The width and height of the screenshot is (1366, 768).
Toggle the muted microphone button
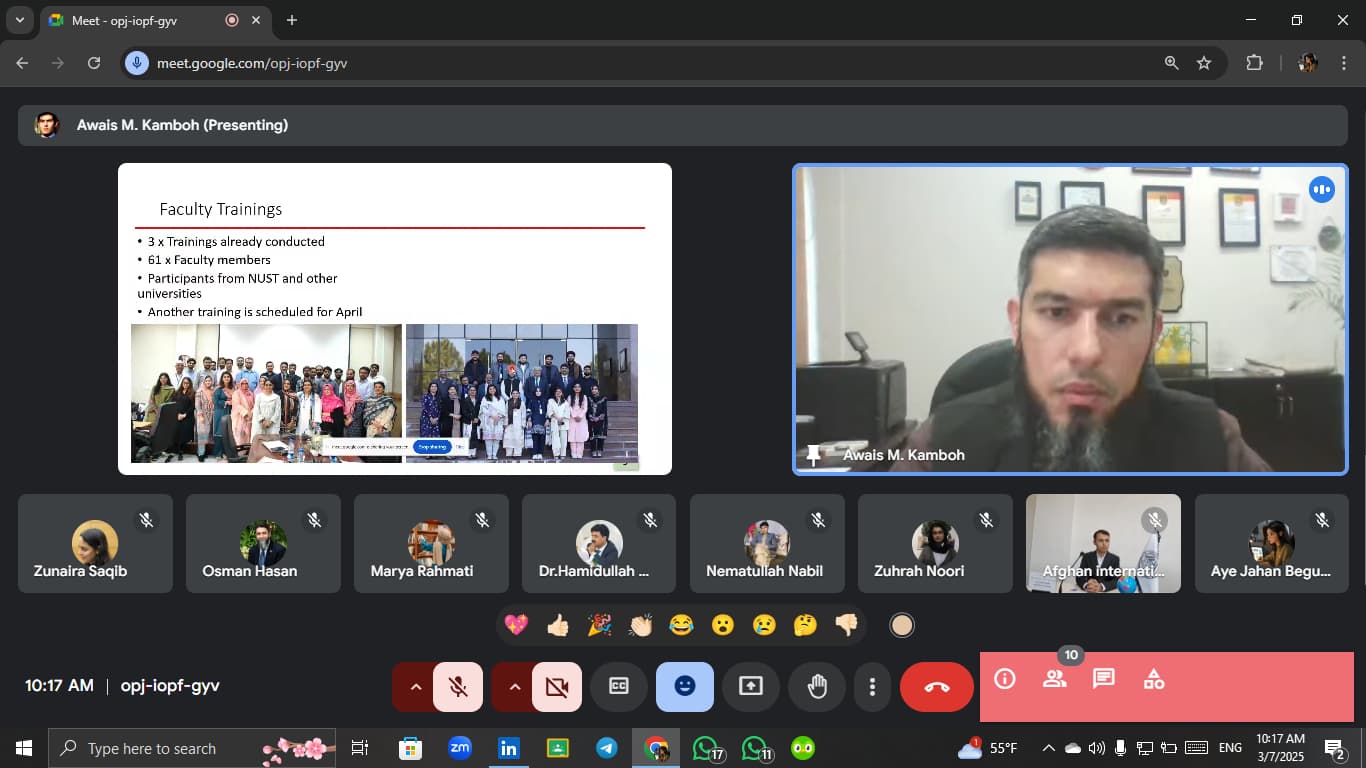(x=458, y=687)
